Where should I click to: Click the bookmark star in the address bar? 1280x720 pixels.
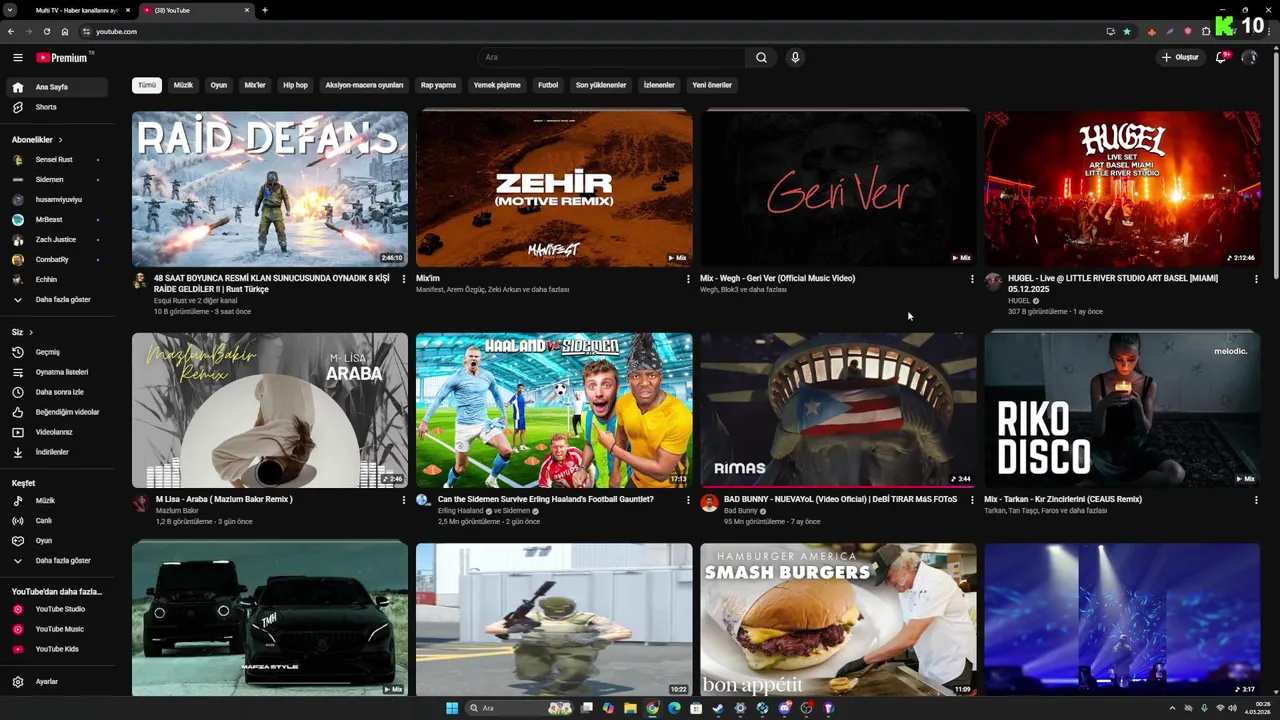pyautogui.click(x=1127, y=31)
